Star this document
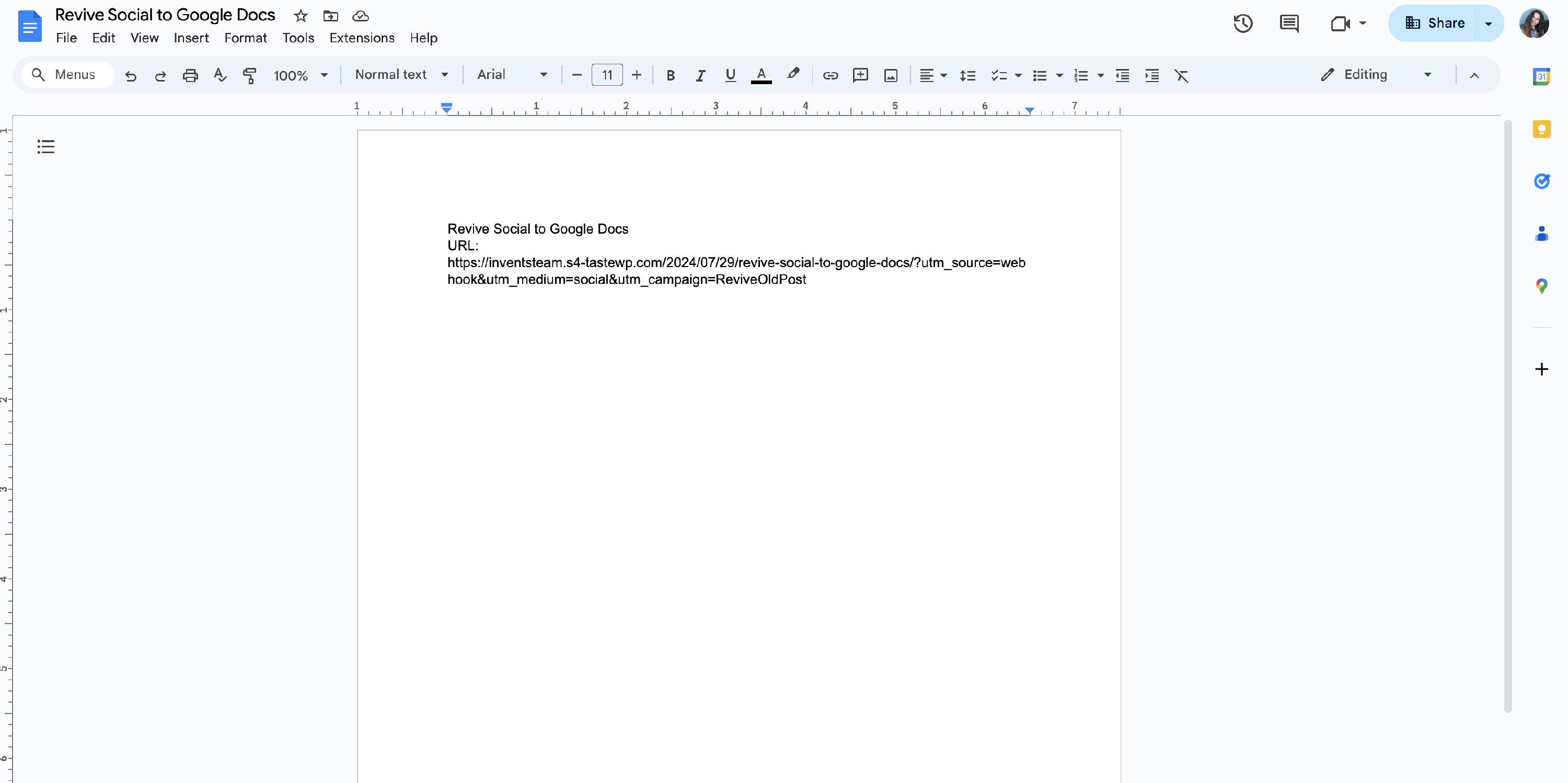Image resolution: width=1568 pixels, height=783 pixels. coord(301,16)
